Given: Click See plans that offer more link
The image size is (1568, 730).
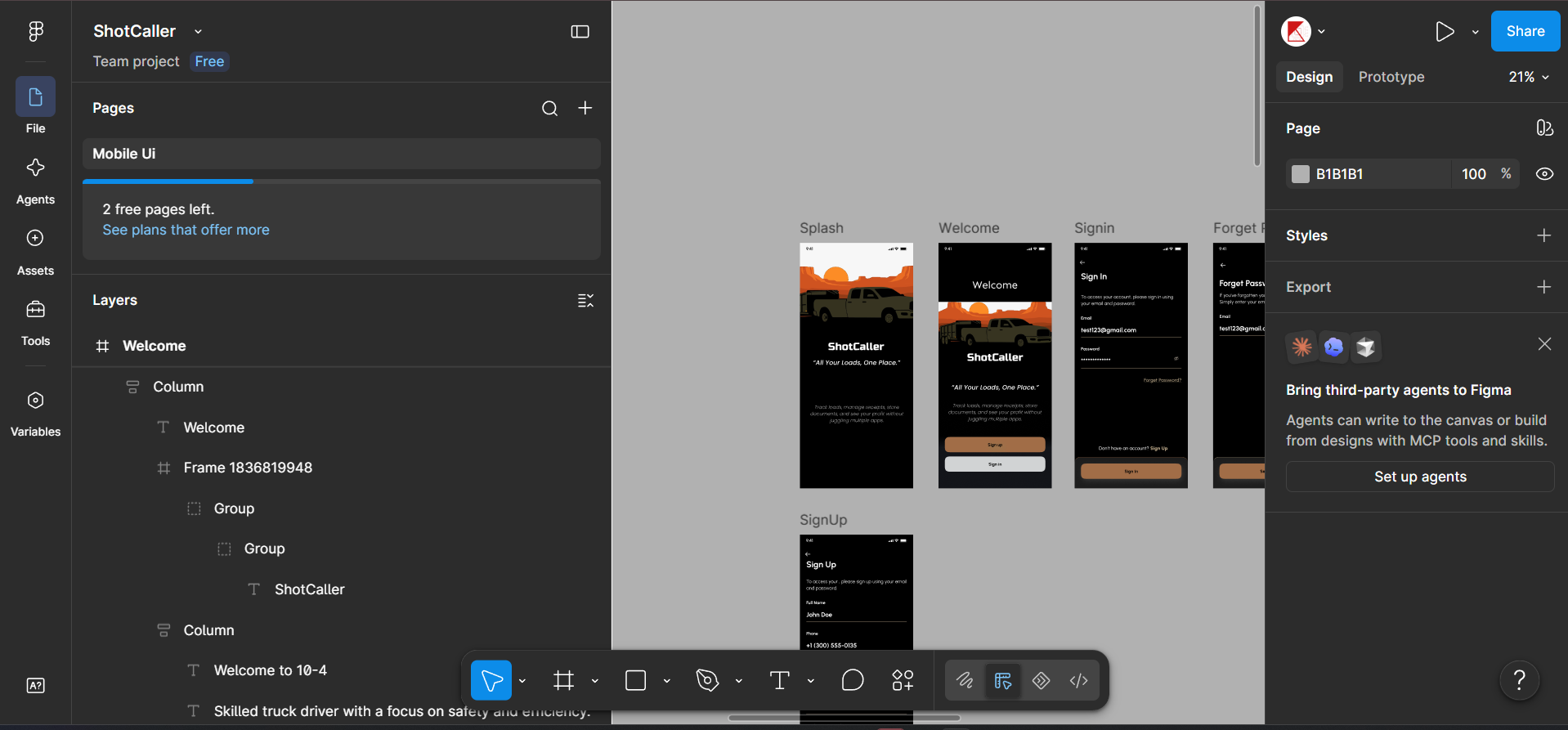Looking at the screenshot, I should coord(186,231).
